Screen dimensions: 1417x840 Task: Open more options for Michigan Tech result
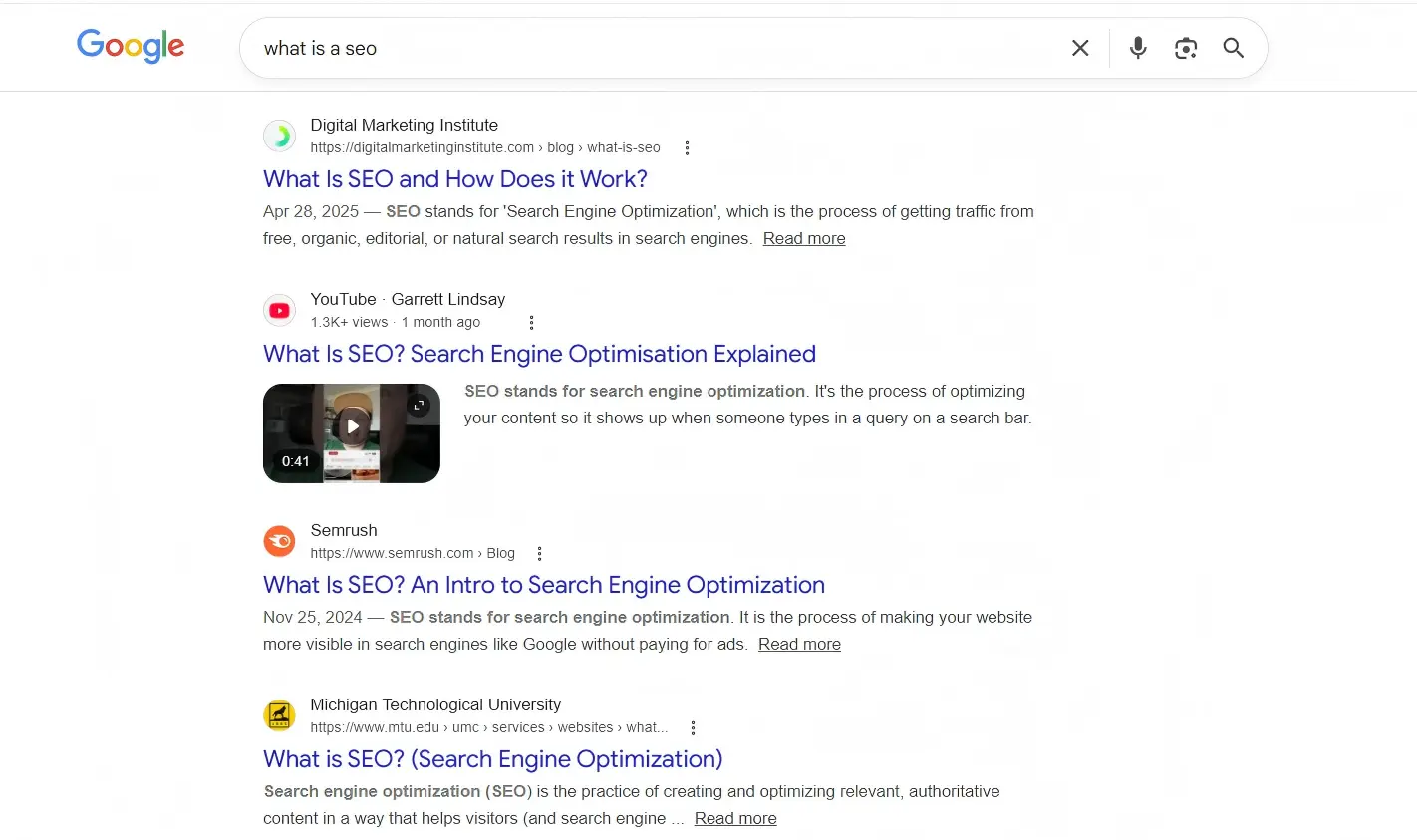point(693,728)
